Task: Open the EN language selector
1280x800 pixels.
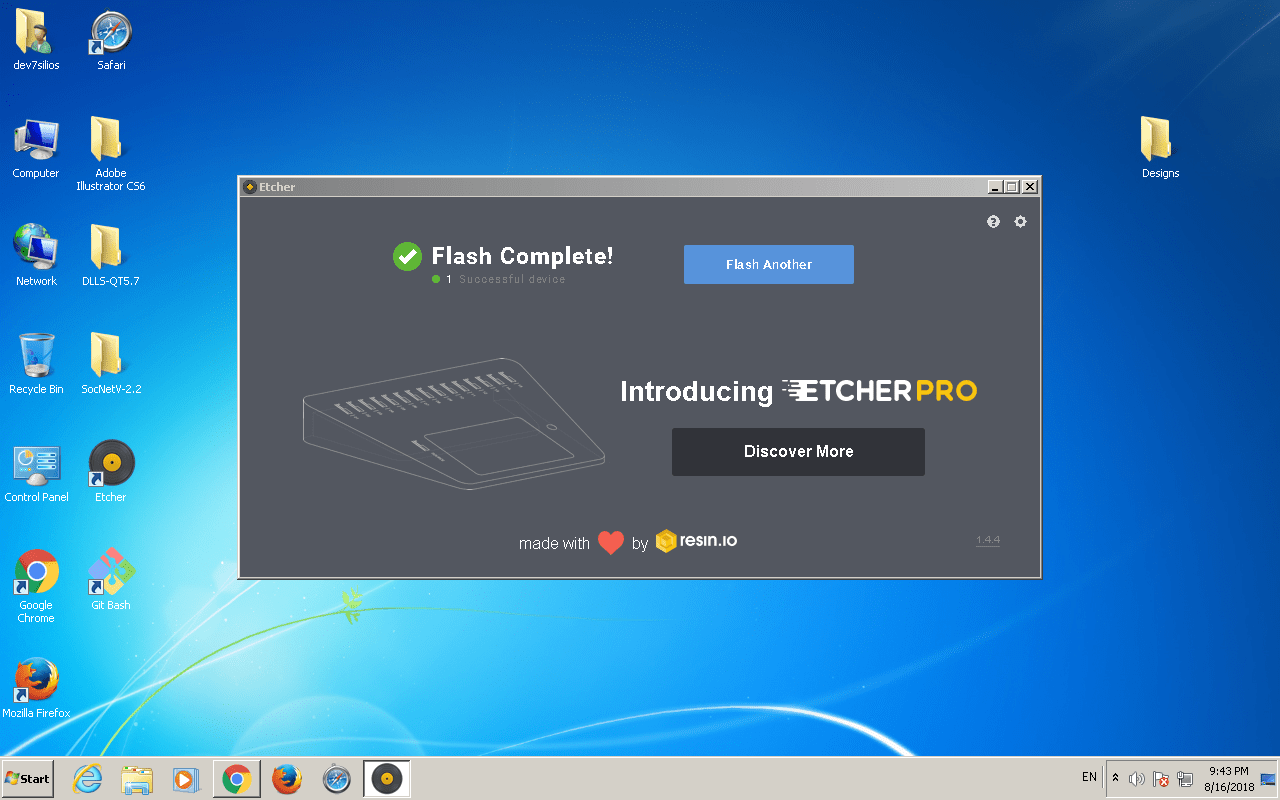Action: pyautogui.click(x=1088, y=777)
